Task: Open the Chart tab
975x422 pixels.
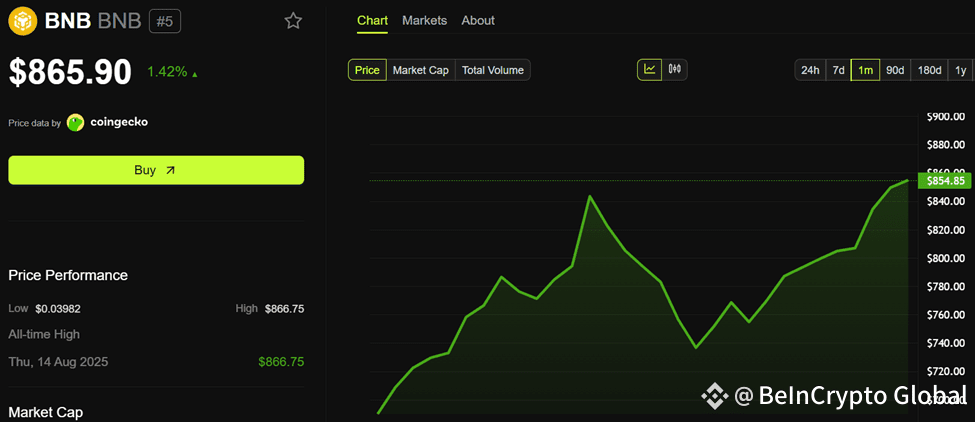Action: pos(372,21)
